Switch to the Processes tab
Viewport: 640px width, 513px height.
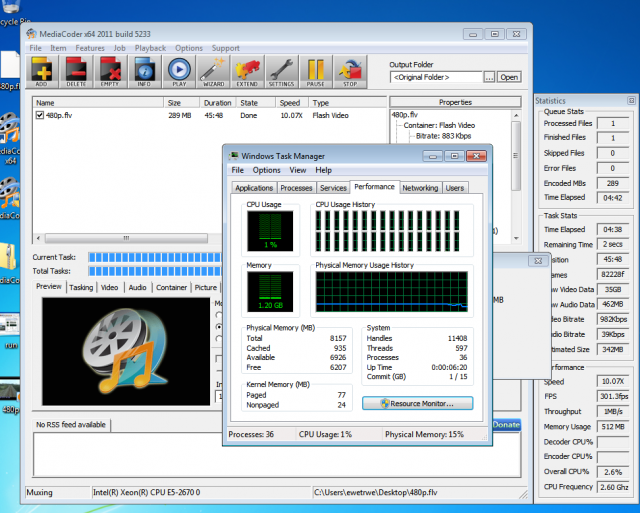point(296,188)
